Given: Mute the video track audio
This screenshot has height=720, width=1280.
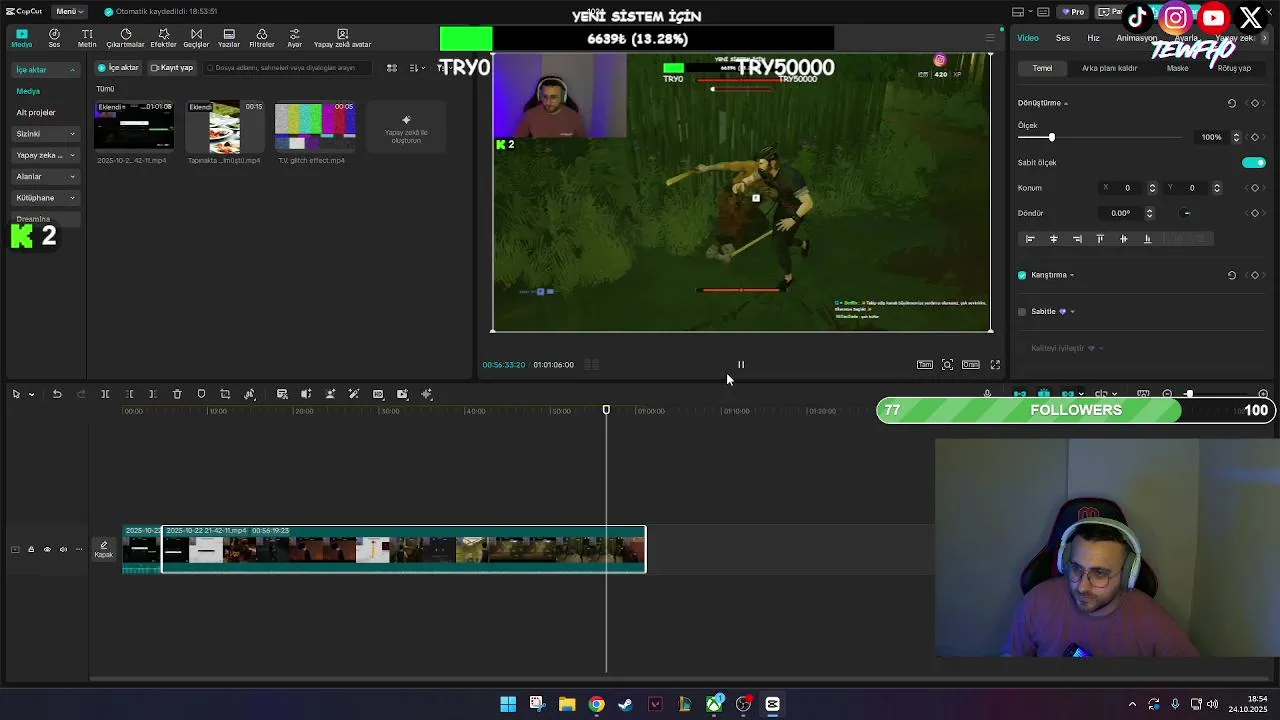Looking at the screenshot, I should point(63,550).
